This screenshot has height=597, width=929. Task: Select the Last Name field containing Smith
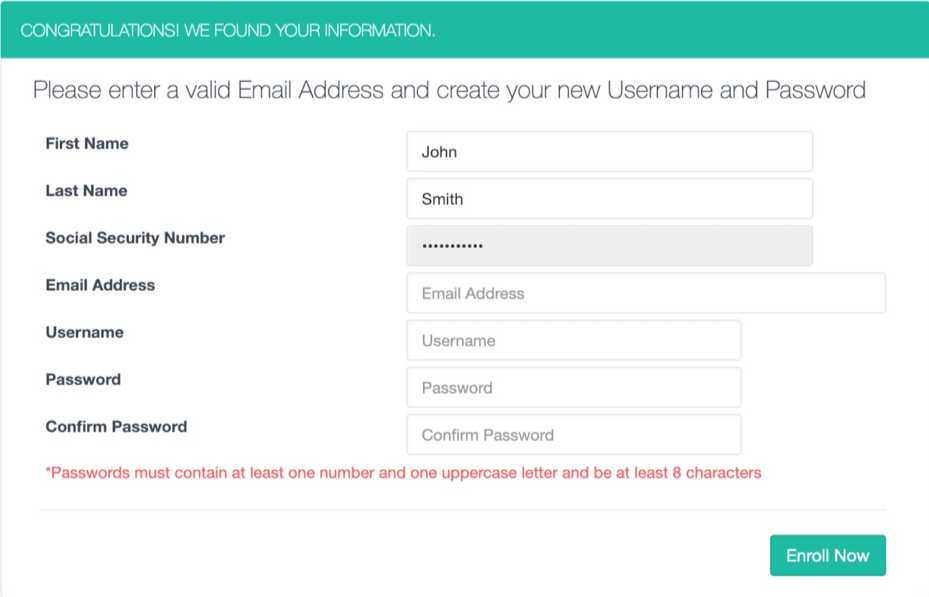609,199
